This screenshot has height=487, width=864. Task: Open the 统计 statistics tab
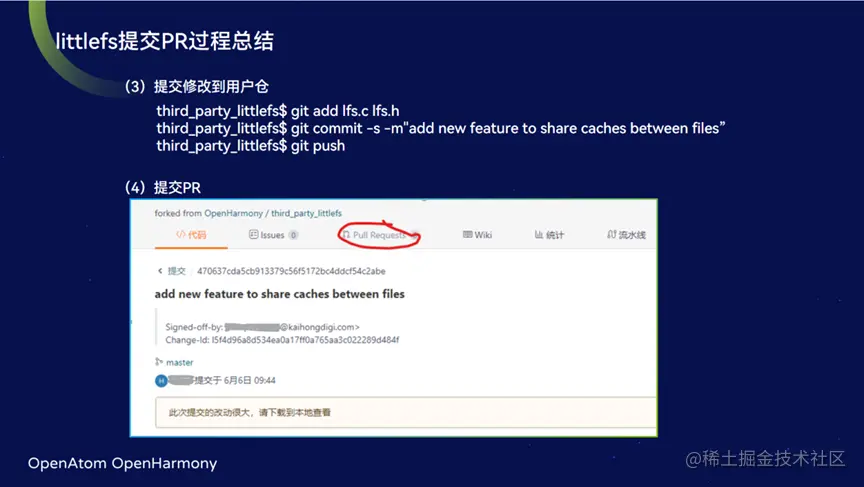tap(549, 235)
